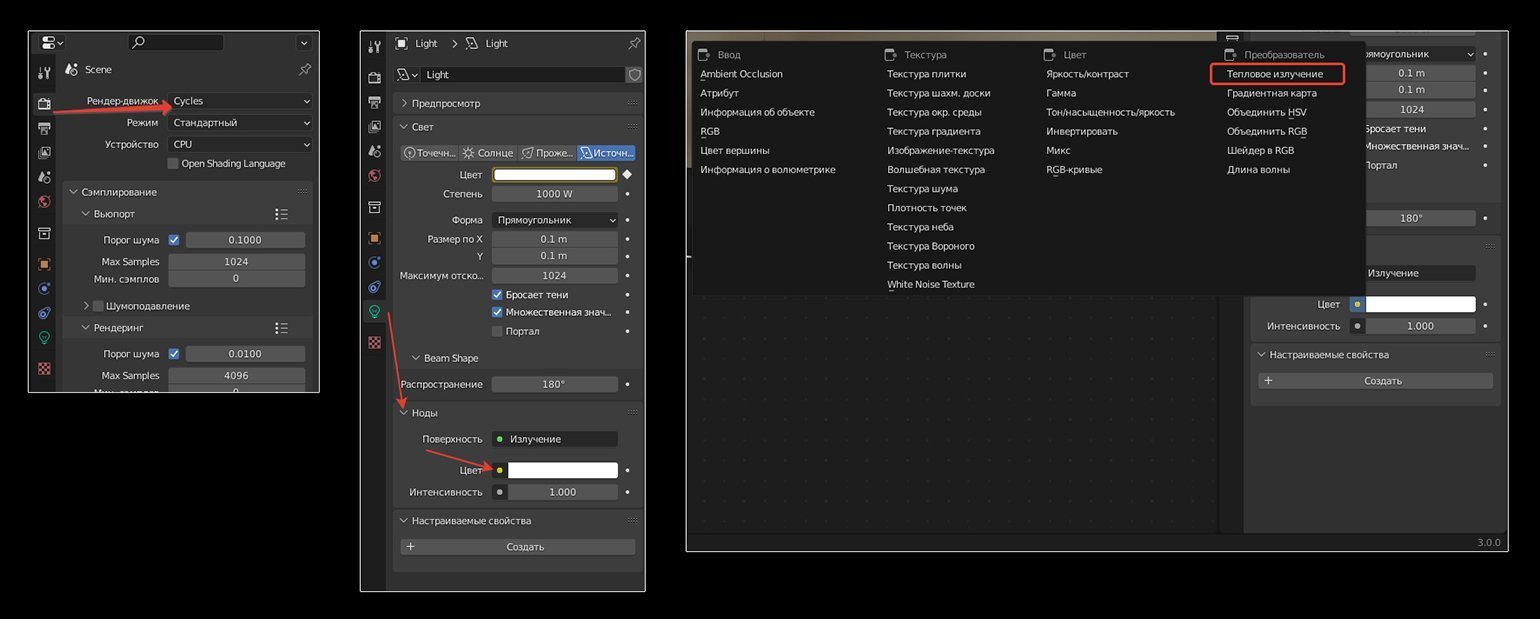Enable the Портал checkbox
This screenshot has width=1540, height=619.
click(x=497, y=331)
